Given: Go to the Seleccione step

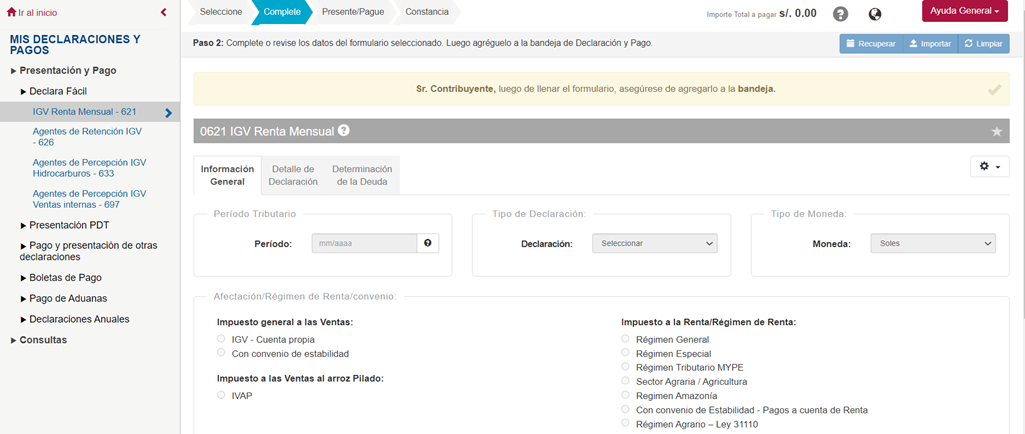Looking at the screenshot, I should coord(221,12).
